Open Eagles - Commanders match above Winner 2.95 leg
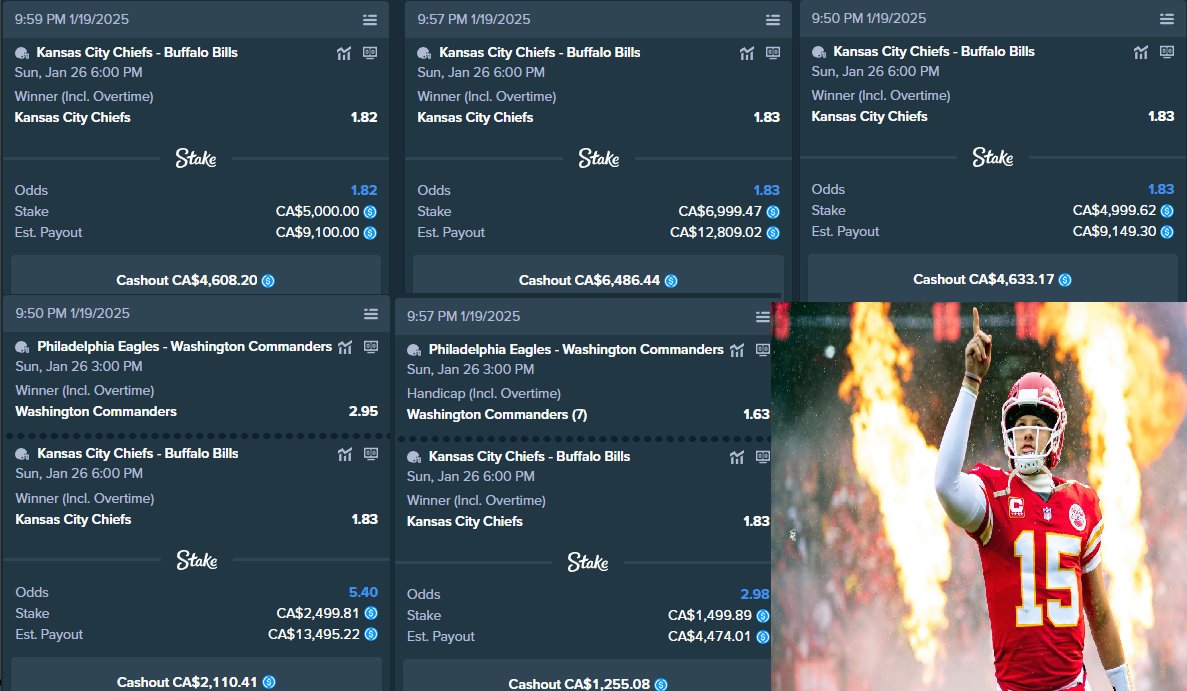Screen dimensions: 1187x691 point(185,347)
